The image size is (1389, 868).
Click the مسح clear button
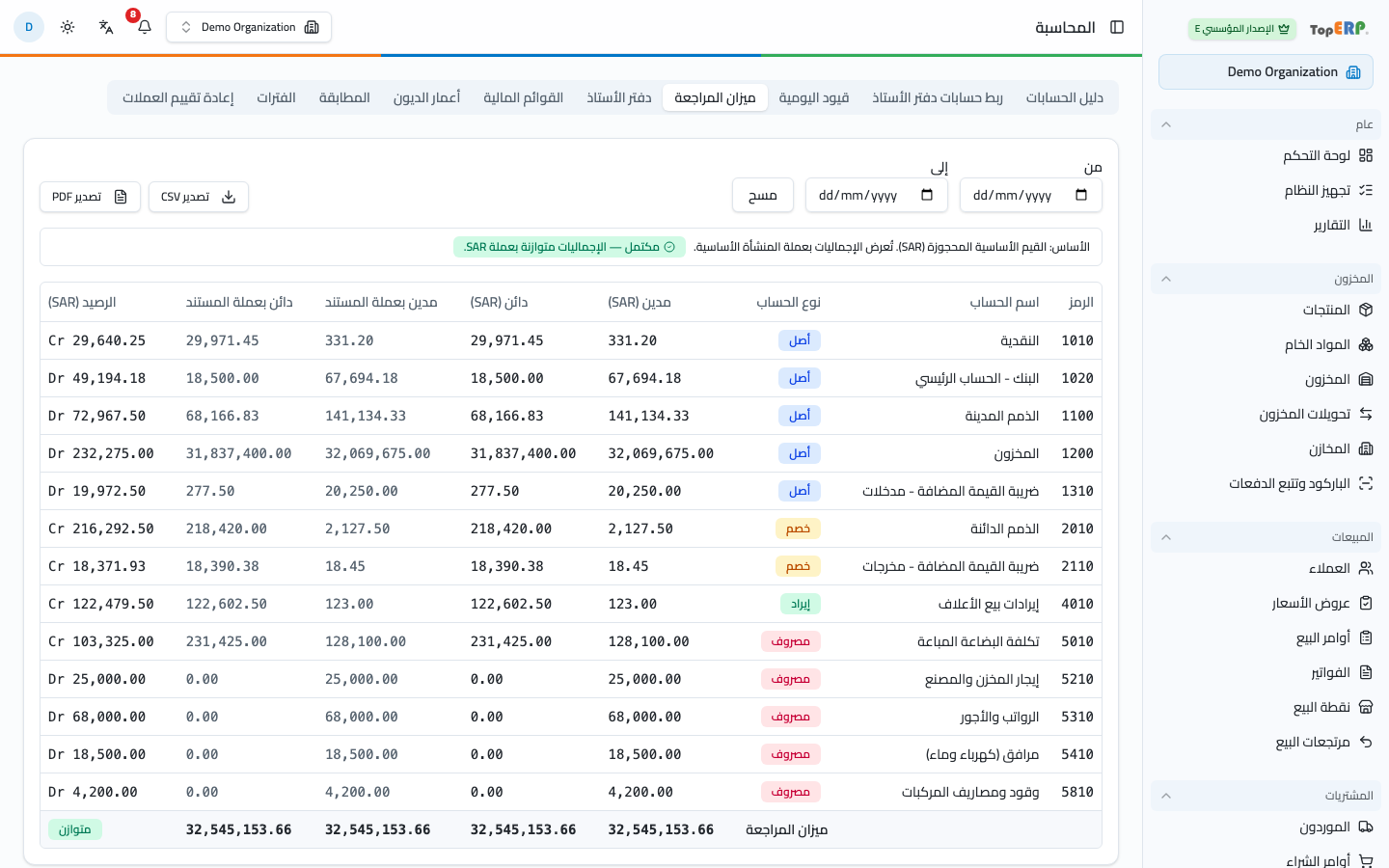tap(763, 195)
